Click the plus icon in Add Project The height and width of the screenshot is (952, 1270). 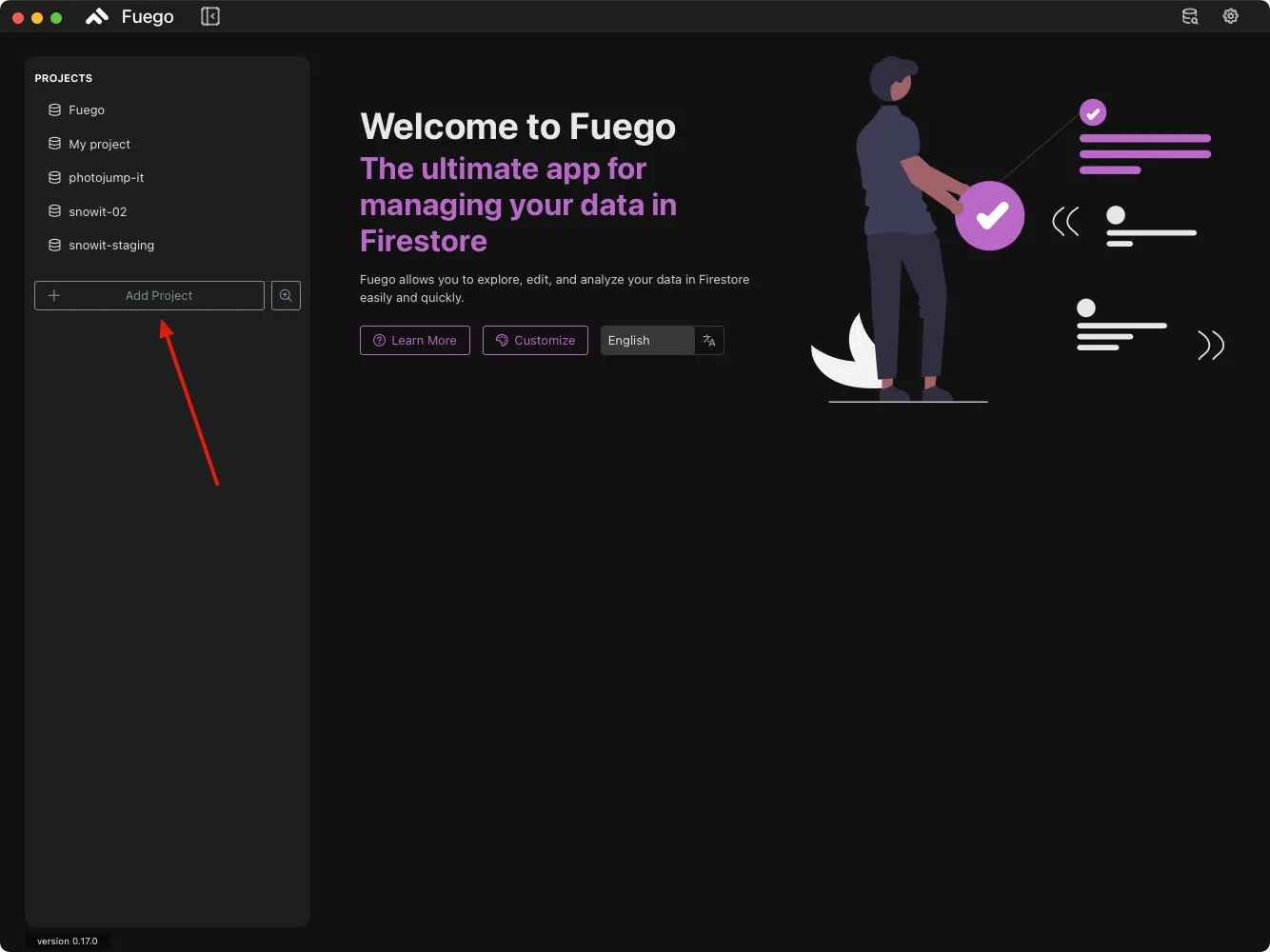(x=54, y=295)
